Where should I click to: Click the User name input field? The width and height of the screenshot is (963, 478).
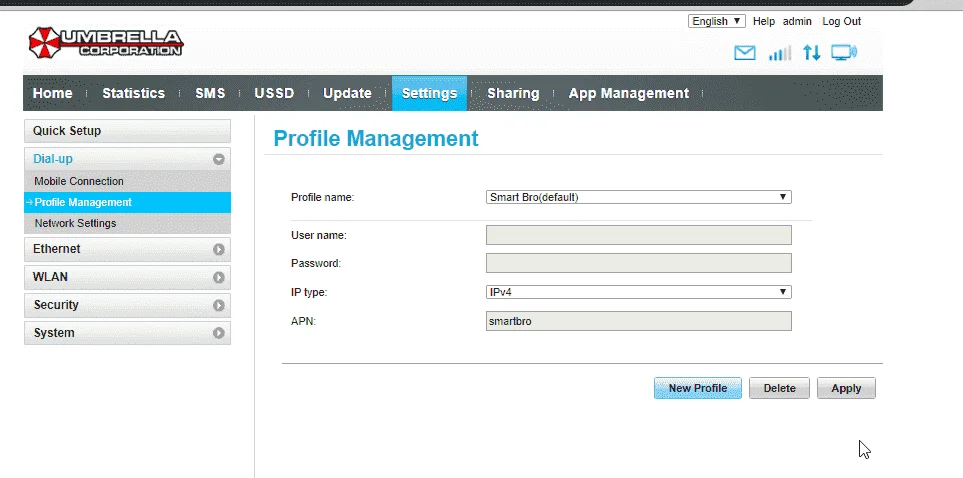click(x=639, y=235)
